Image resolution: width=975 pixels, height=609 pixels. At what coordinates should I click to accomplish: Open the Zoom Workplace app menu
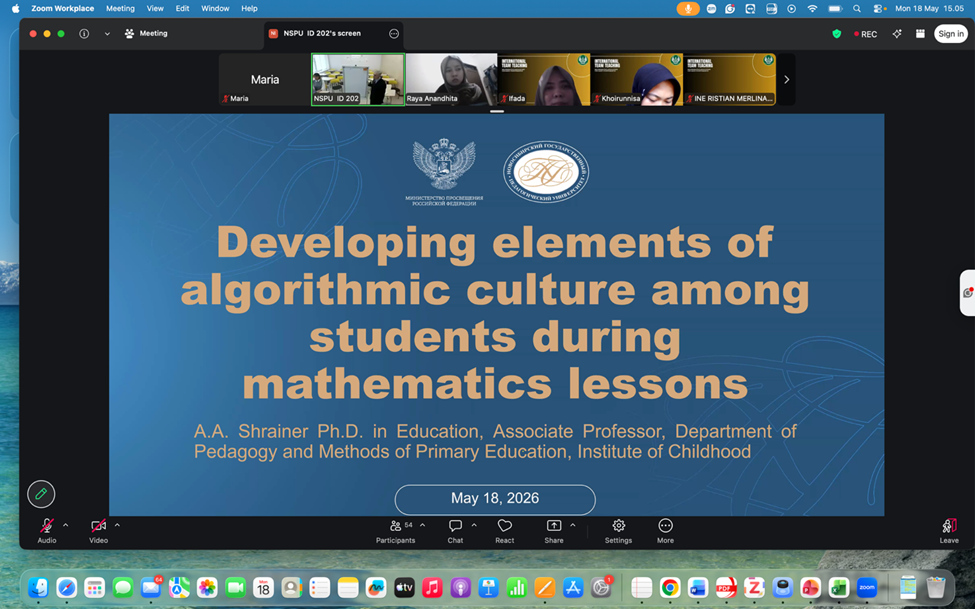(x=63, y=9)
